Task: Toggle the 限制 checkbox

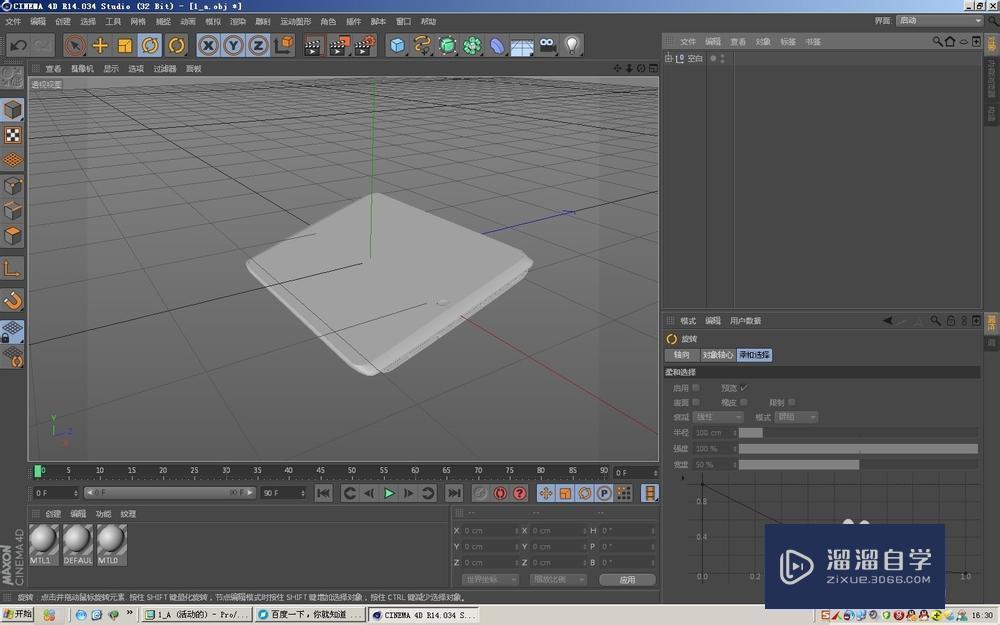Action: [791, 402]
